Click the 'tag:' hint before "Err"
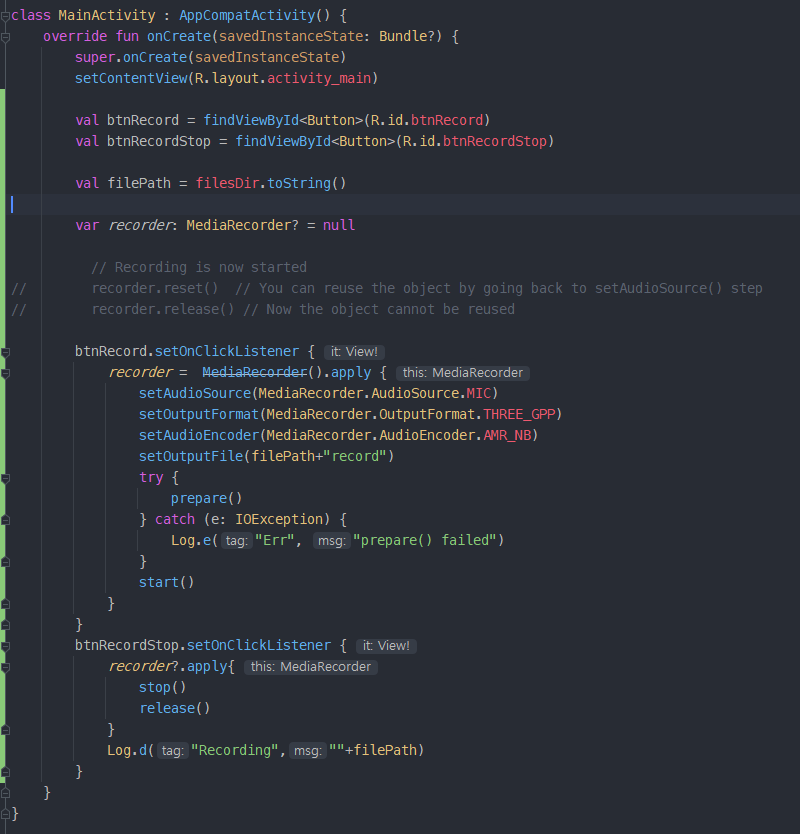Viewport: 800px width, 834px height. pyautogui.click(x=236, y=541)
